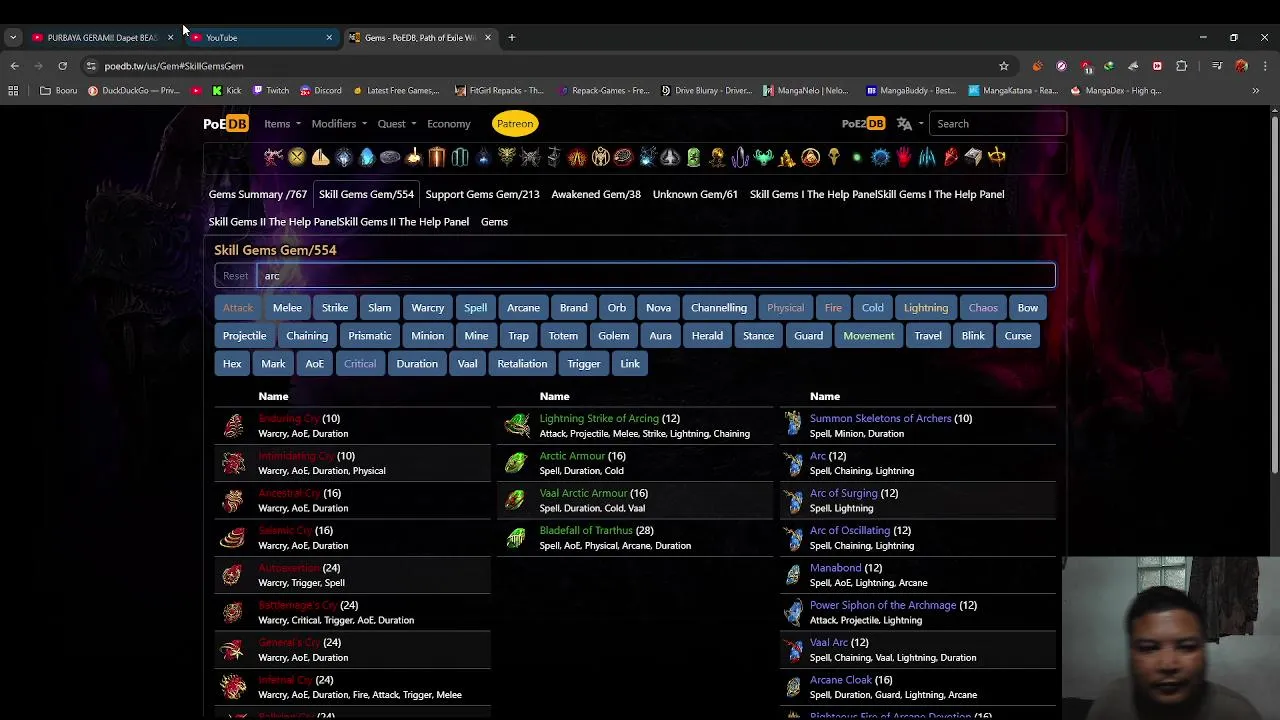Toggle the Warcry tag filter
Image resolution: width=1280 pixels, height=720 pixels.
pyautogui.click(x=427, y=308)
